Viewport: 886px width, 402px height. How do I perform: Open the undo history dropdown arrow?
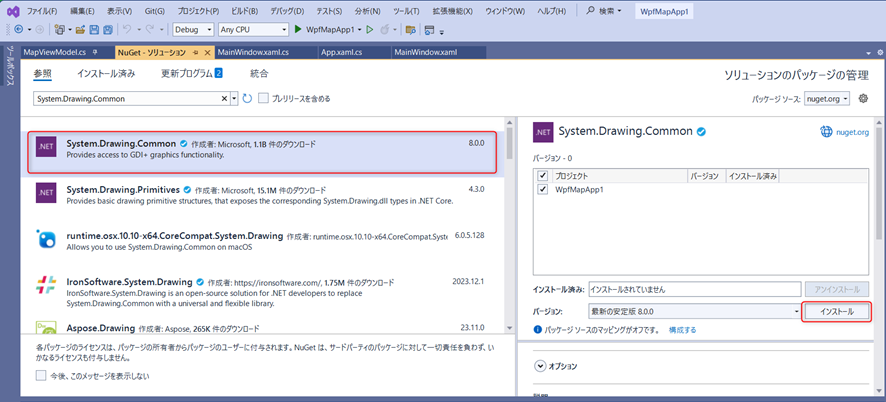click(x=137, y=29)
